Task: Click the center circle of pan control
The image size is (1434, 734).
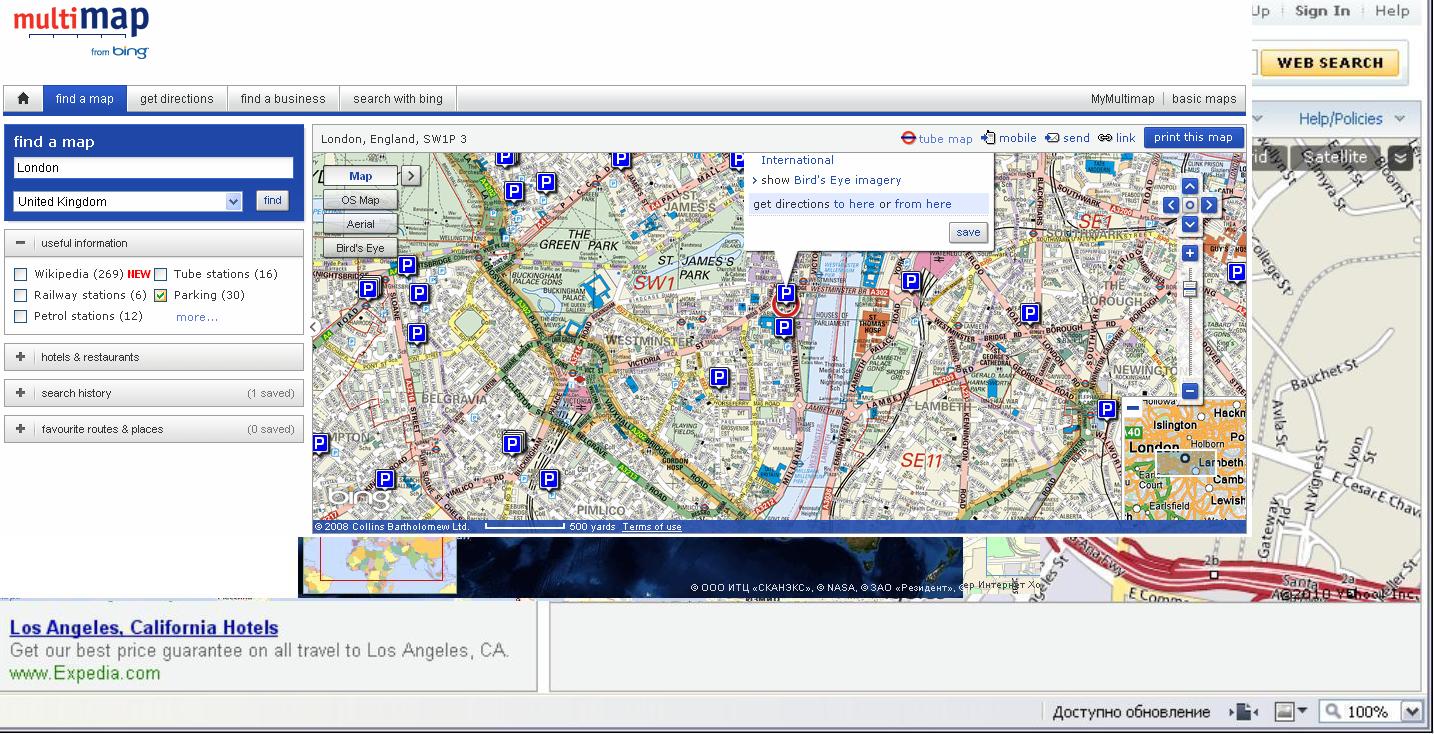Action: (1190, 205)
